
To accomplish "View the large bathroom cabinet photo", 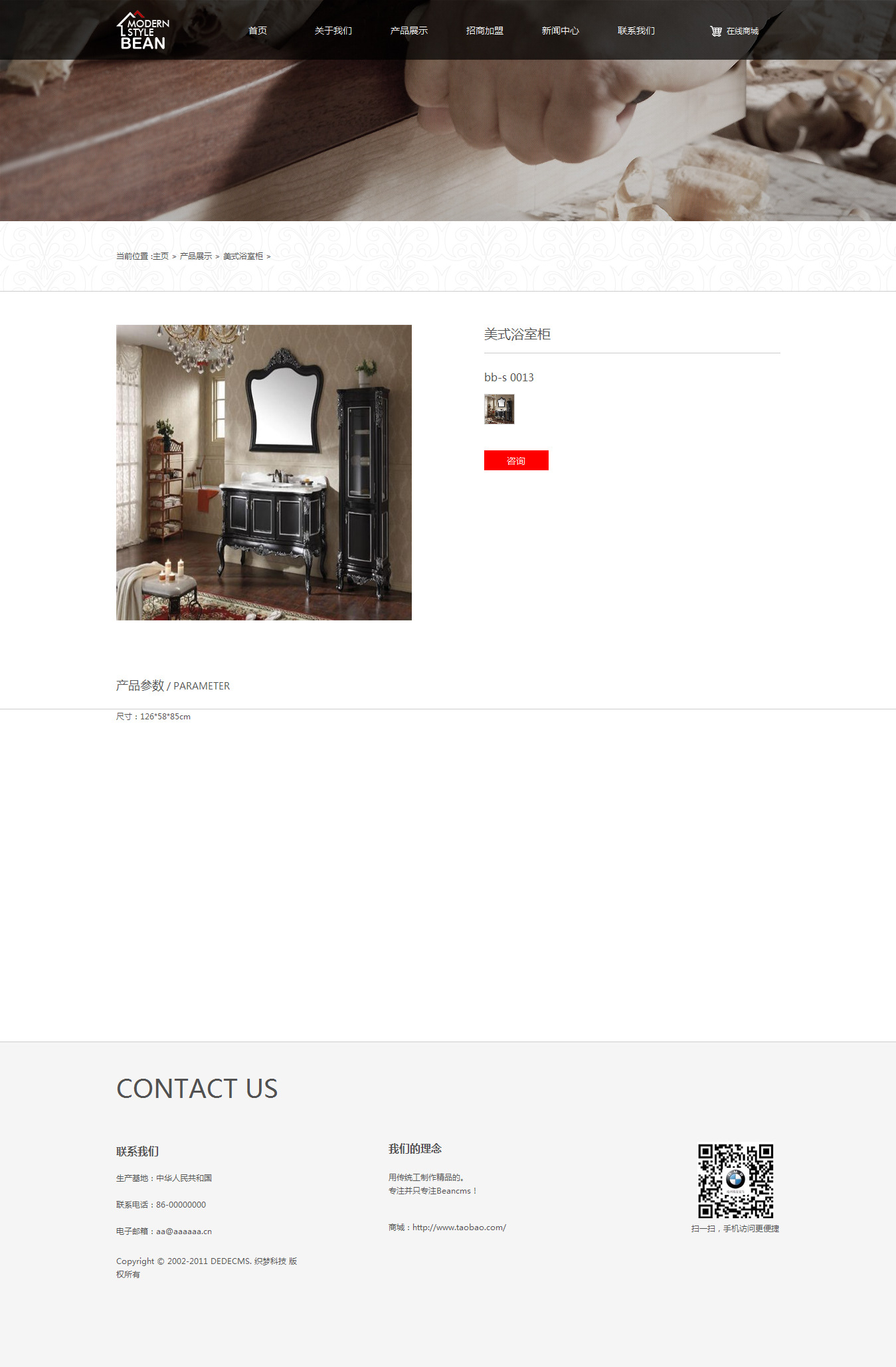I will click(264, 472).
